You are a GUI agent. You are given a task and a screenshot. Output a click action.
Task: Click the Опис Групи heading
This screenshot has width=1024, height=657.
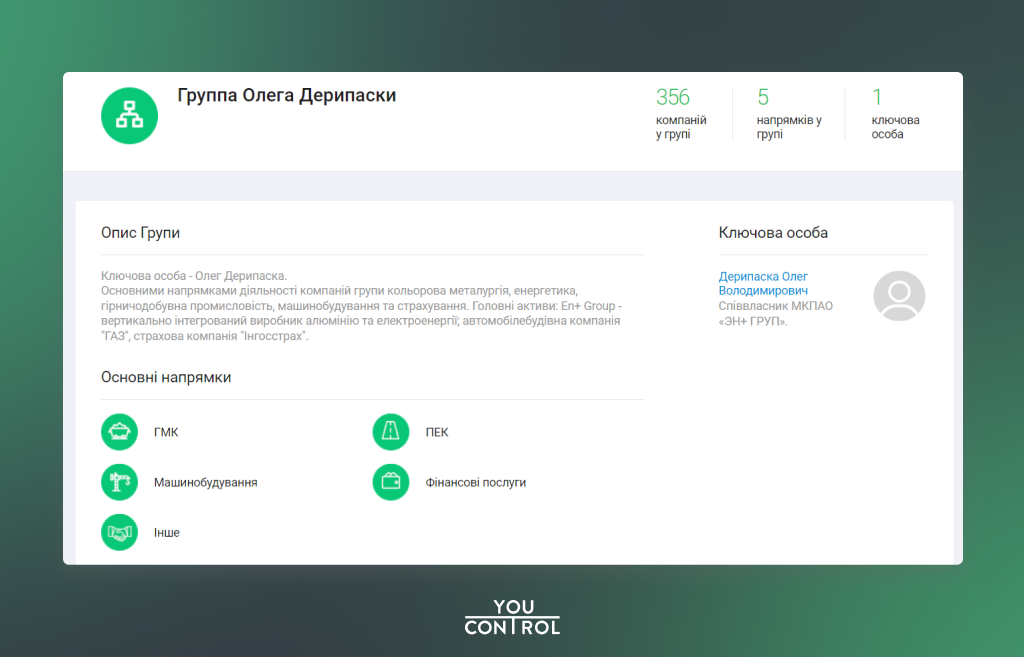coord(140,233)
